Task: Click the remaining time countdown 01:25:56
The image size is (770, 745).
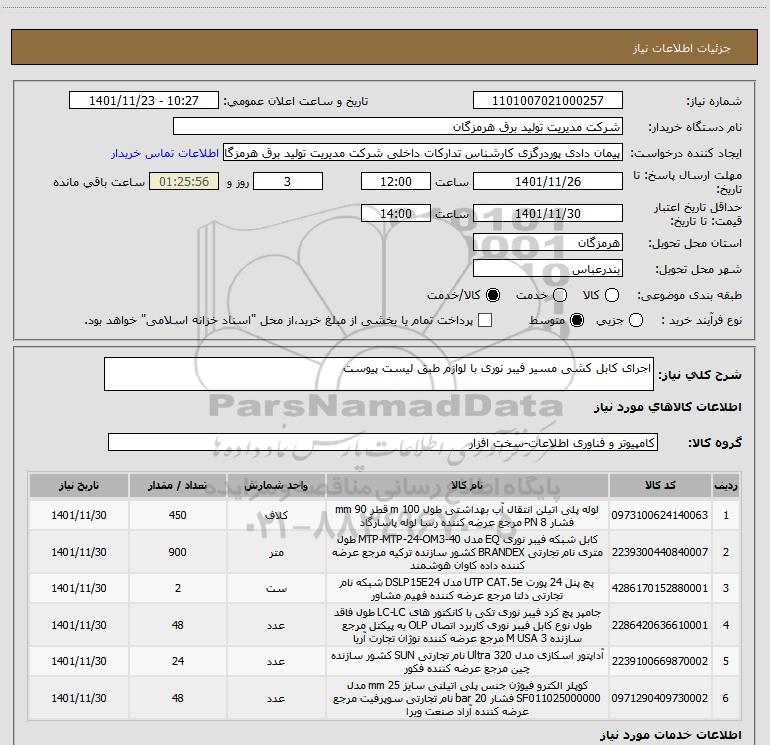Action: click(x=184, y=182)
